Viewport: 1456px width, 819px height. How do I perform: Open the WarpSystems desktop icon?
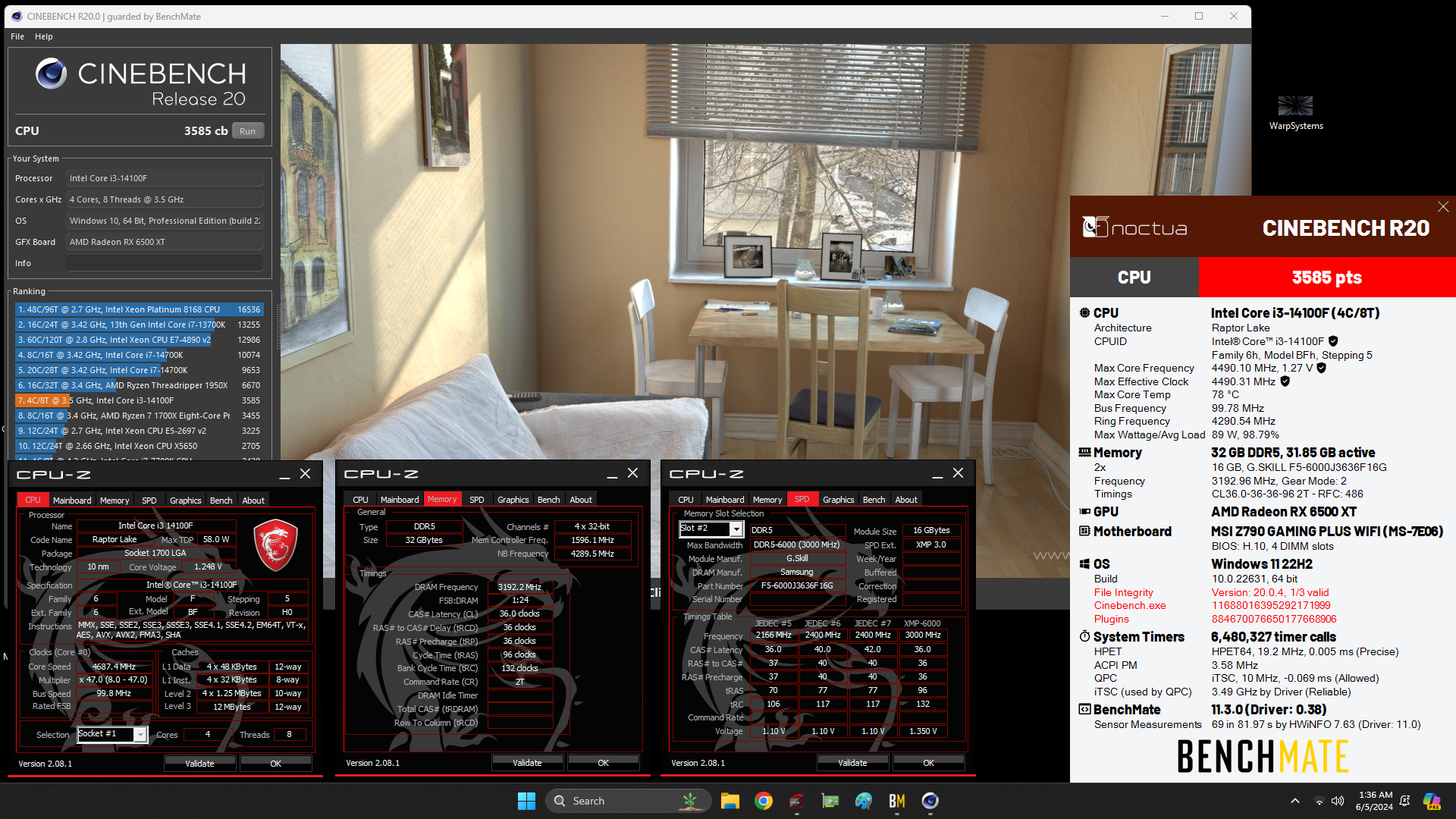pyautogui.click(x=1295, y=113)
